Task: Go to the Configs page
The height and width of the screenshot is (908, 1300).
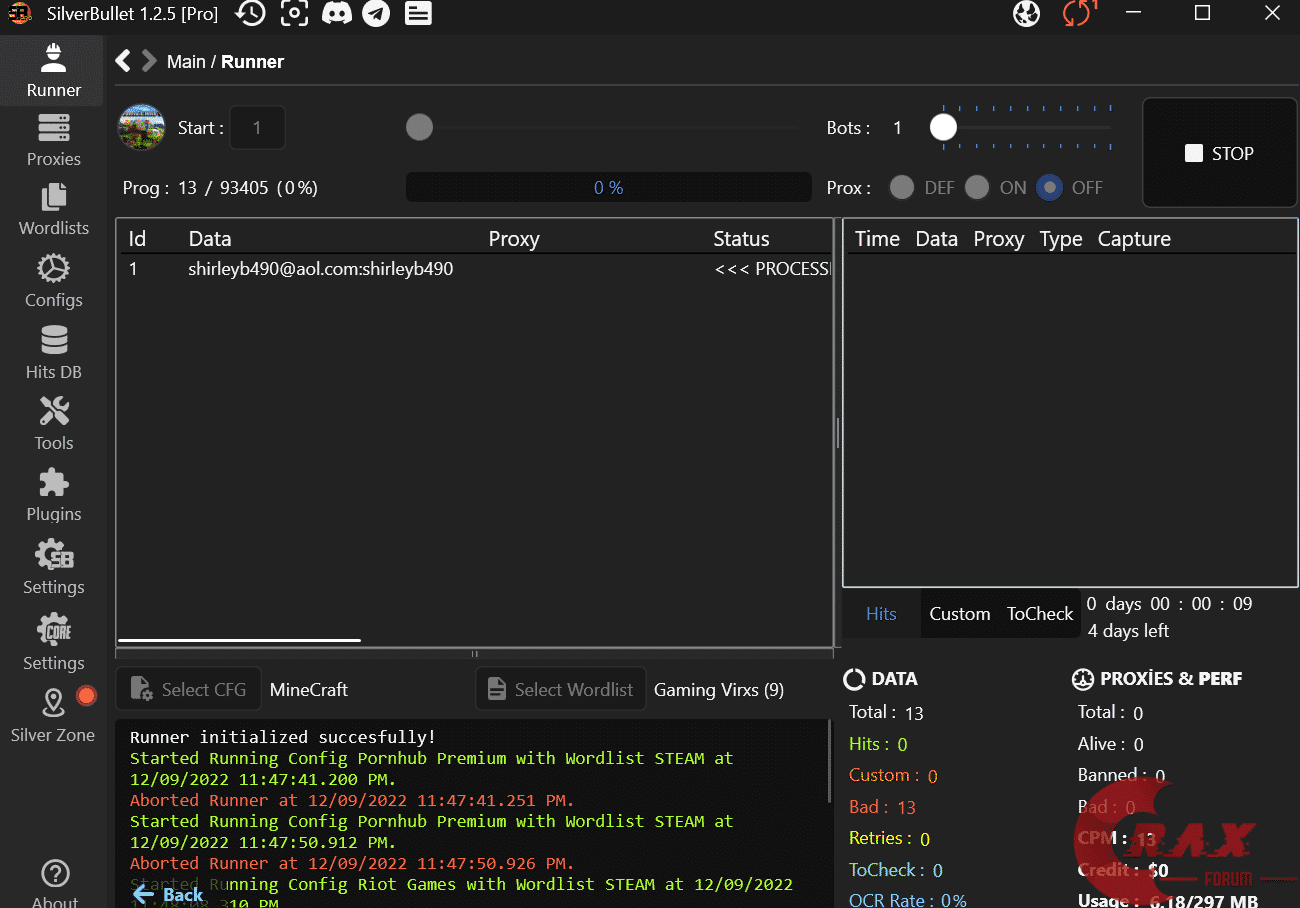Action: click(x=53, y=281)
